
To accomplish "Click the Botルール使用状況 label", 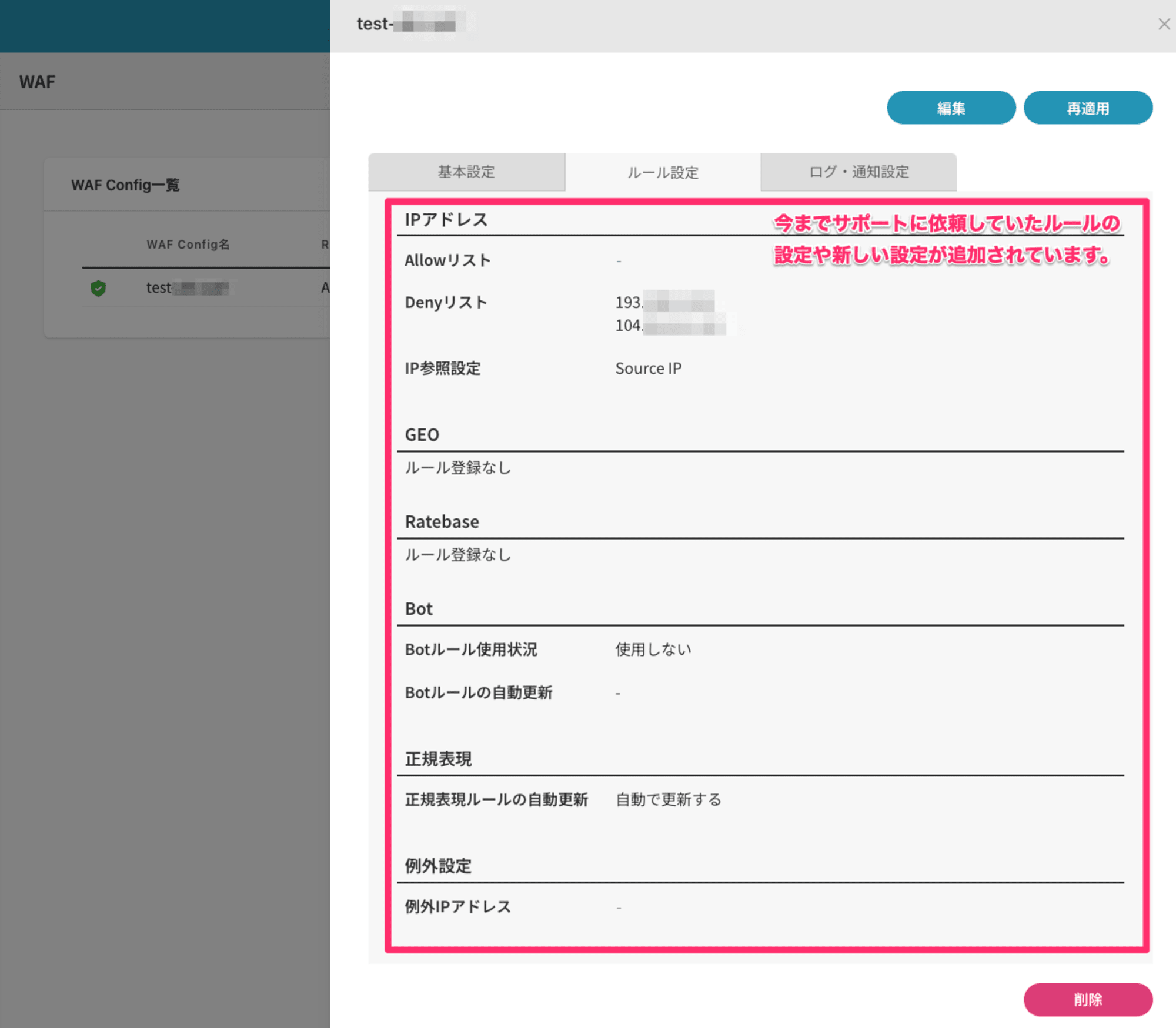I will (471, 649).
